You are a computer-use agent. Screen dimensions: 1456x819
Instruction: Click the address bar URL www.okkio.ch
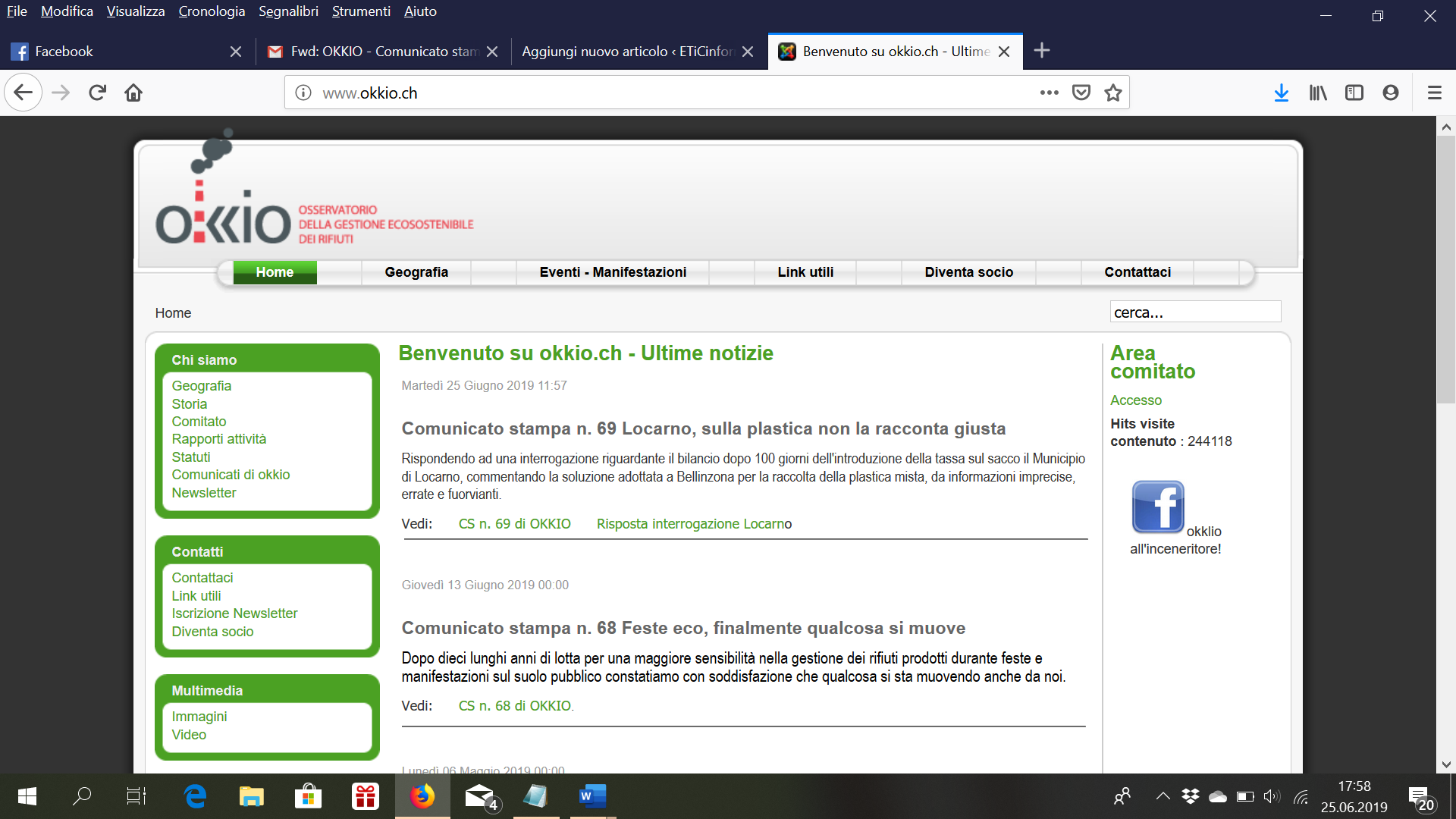(x=370, y=93)
